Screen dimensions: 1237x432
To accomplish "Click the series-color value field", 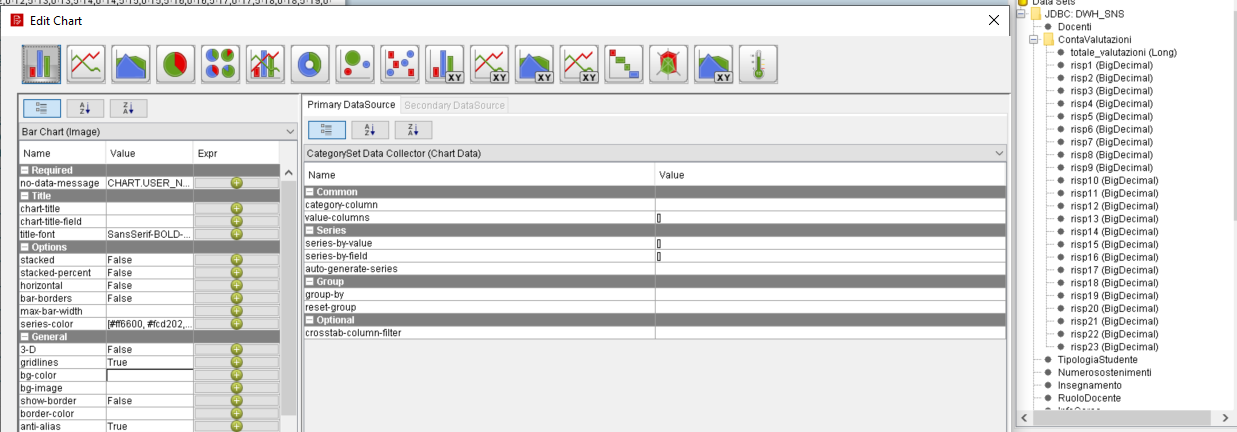I will (148, 324).
